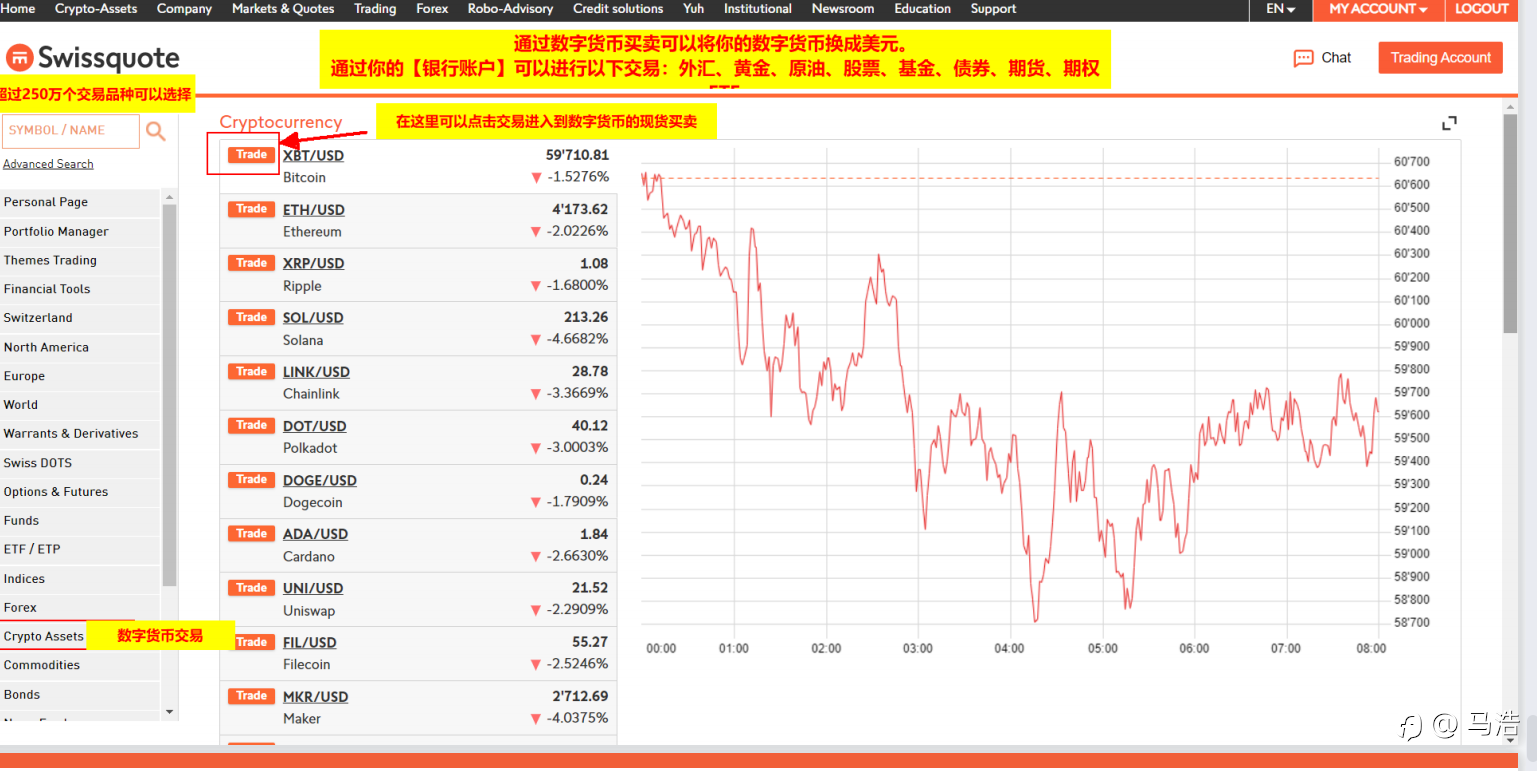
Task: Select North America in the sidebar
Action: 80,347
